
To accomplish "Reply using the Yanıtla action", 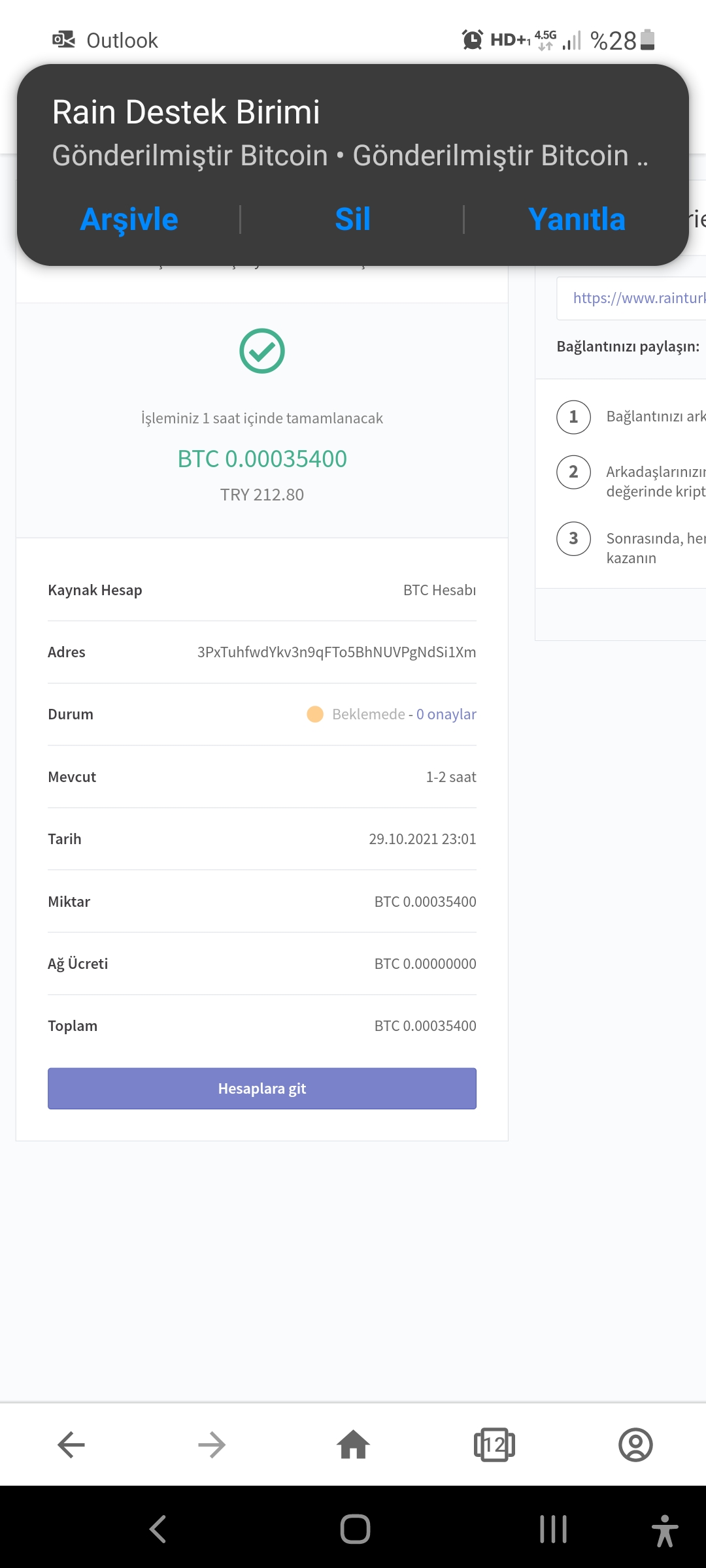I will [577, 219].
